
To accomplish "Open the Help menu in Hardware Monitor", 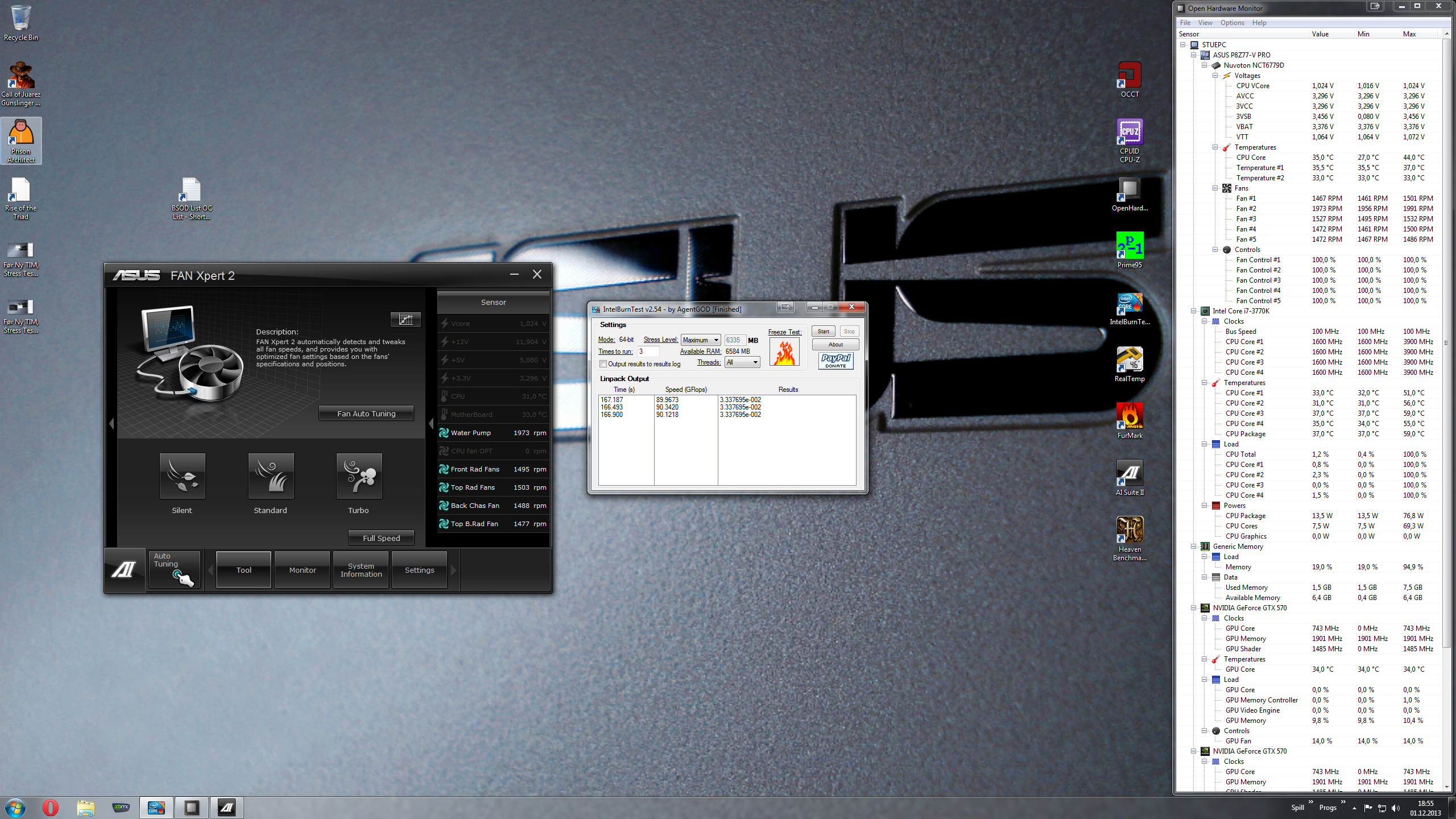I will 1259,23.
